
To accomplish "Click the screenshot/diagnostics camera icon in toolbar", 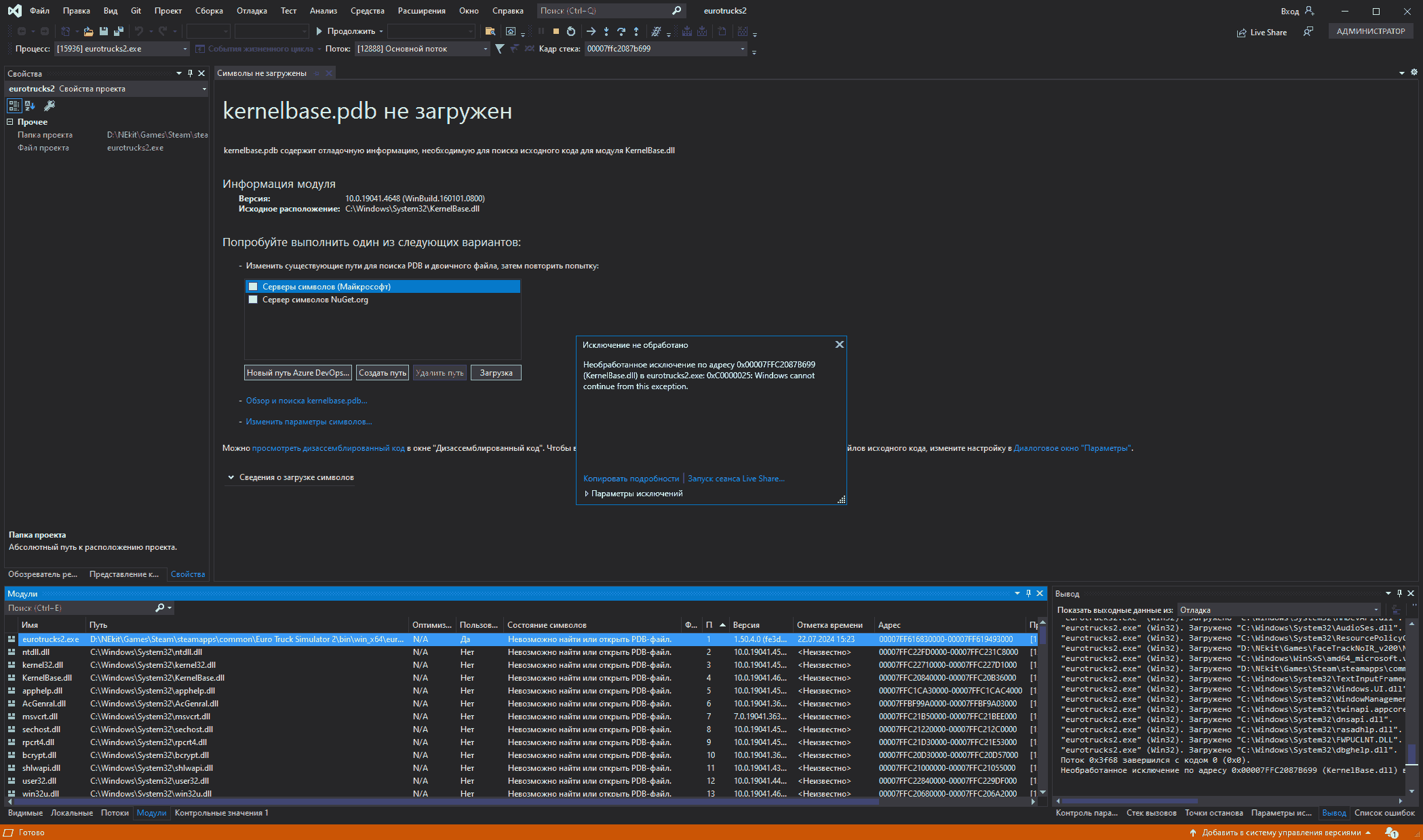I will [x=511, y=31].
